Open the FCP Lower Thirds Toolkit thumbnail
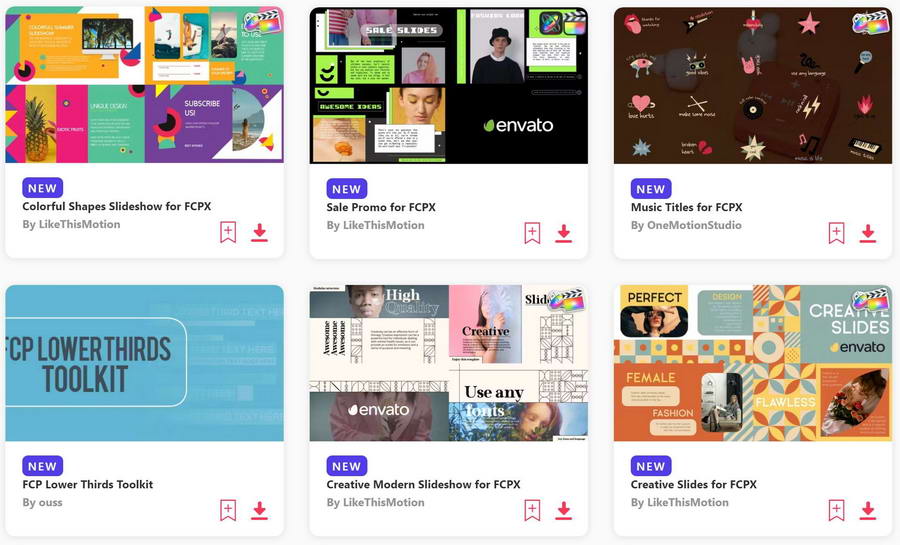This screenshot has height=545, width=900. click(x=145, y=363)
